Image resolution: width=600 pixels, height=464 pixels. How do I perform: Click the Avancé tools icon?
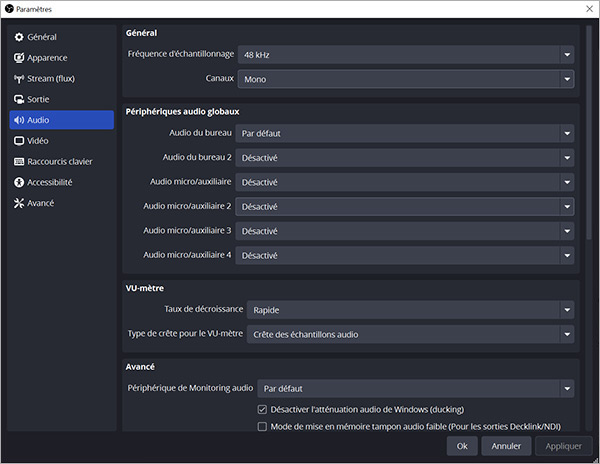point(19,203)
